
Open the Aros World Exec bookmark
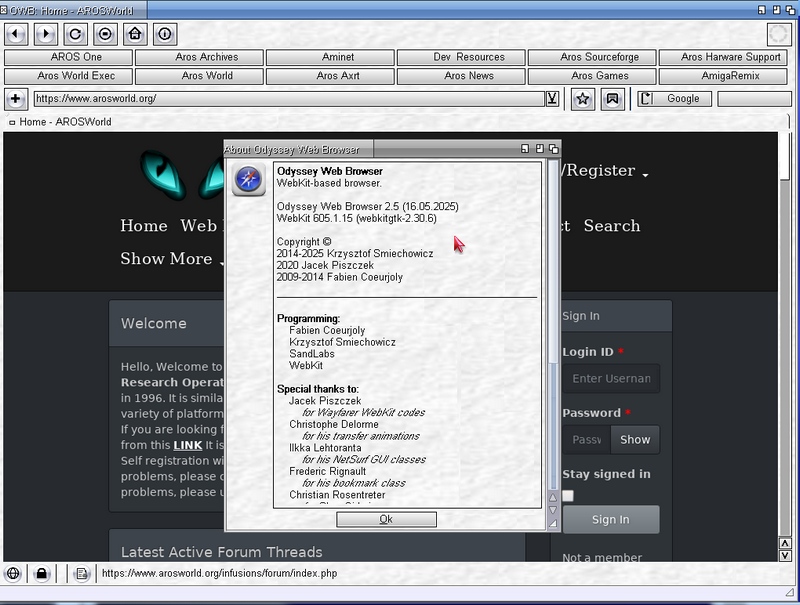[x=68, y=76]
